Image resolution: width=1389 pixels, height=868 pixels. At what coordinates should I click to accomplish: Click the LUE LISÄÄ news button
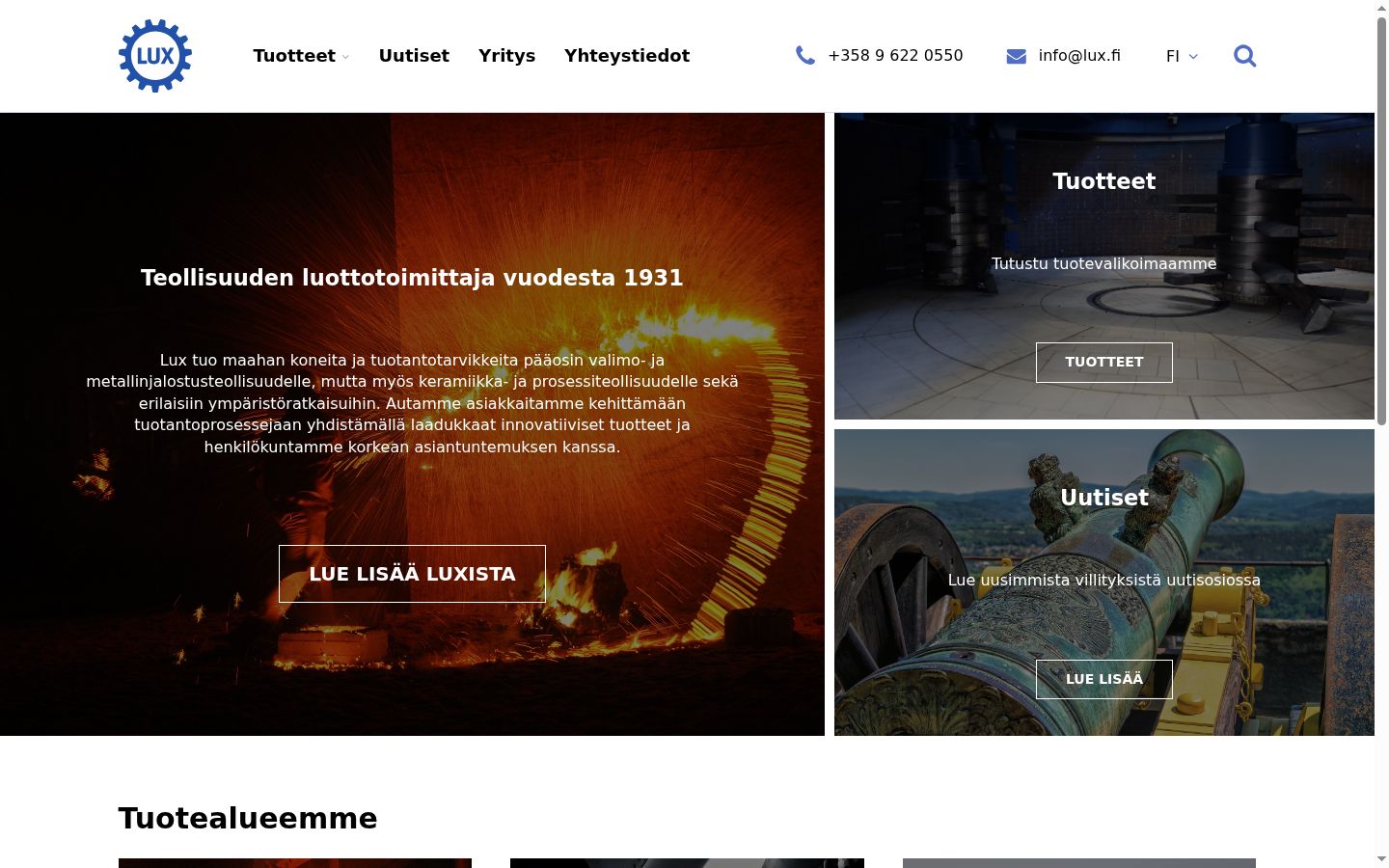tap(1104, 679)
